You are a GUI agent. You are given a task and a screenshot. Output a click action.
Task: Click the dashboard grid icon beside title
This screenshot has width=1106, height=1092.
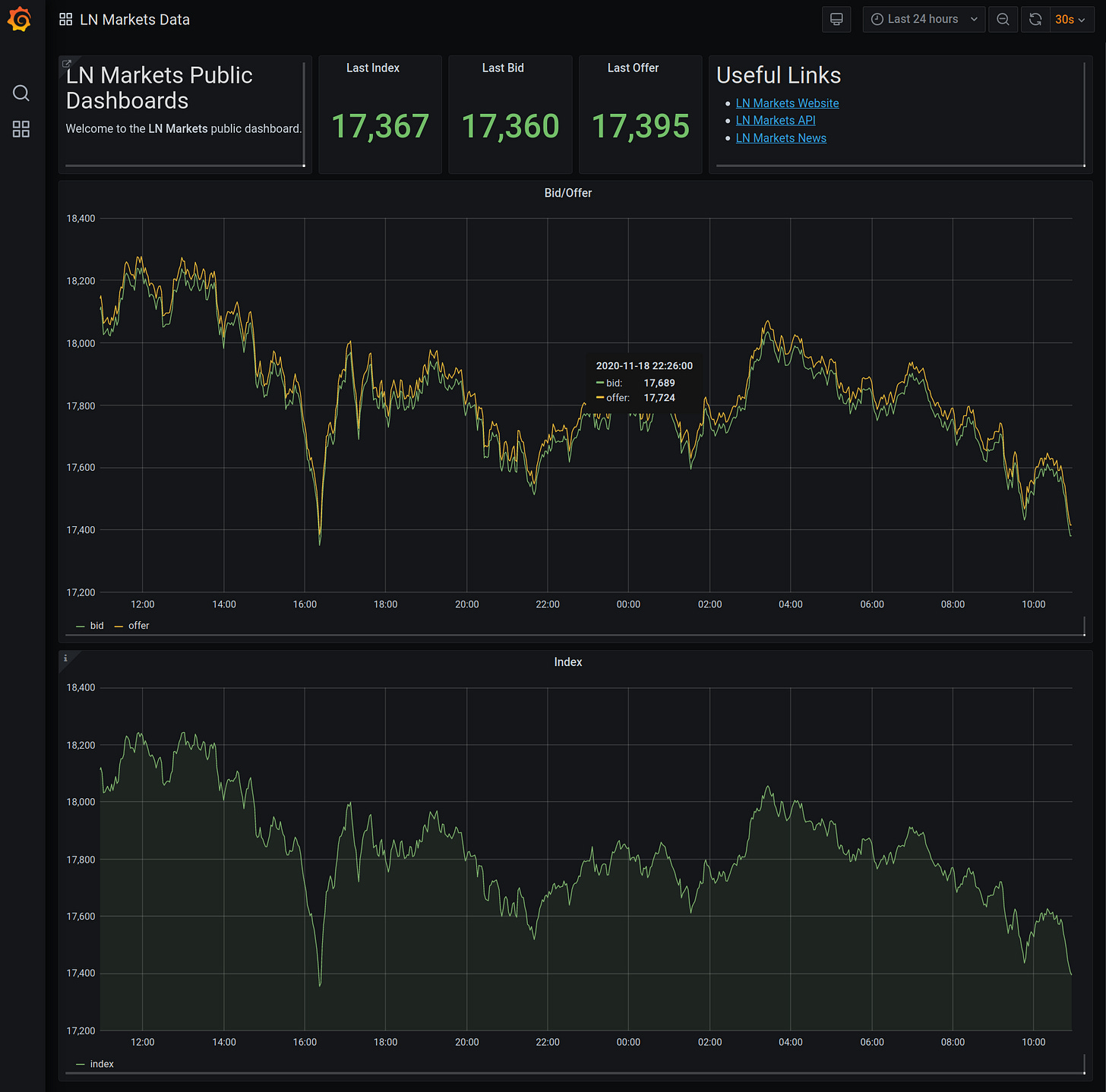[66, 19]
